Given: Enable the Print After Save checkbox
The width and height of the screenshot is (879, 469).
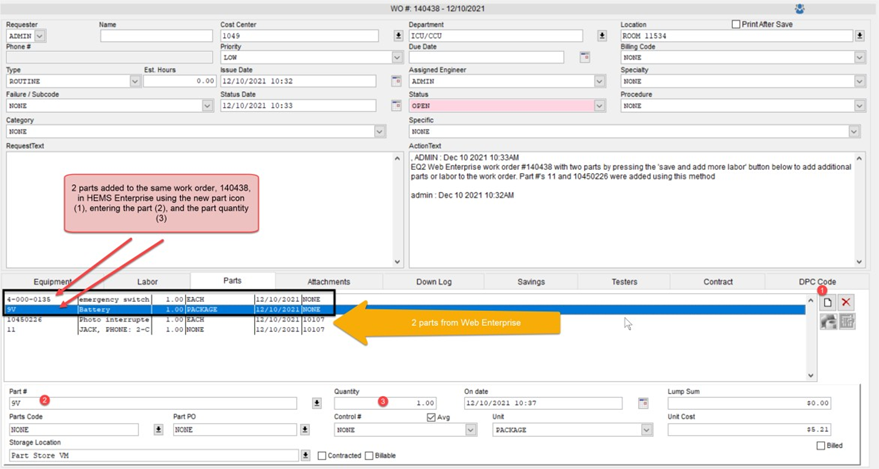Looking at the screenshot, I should click(737, 24).
